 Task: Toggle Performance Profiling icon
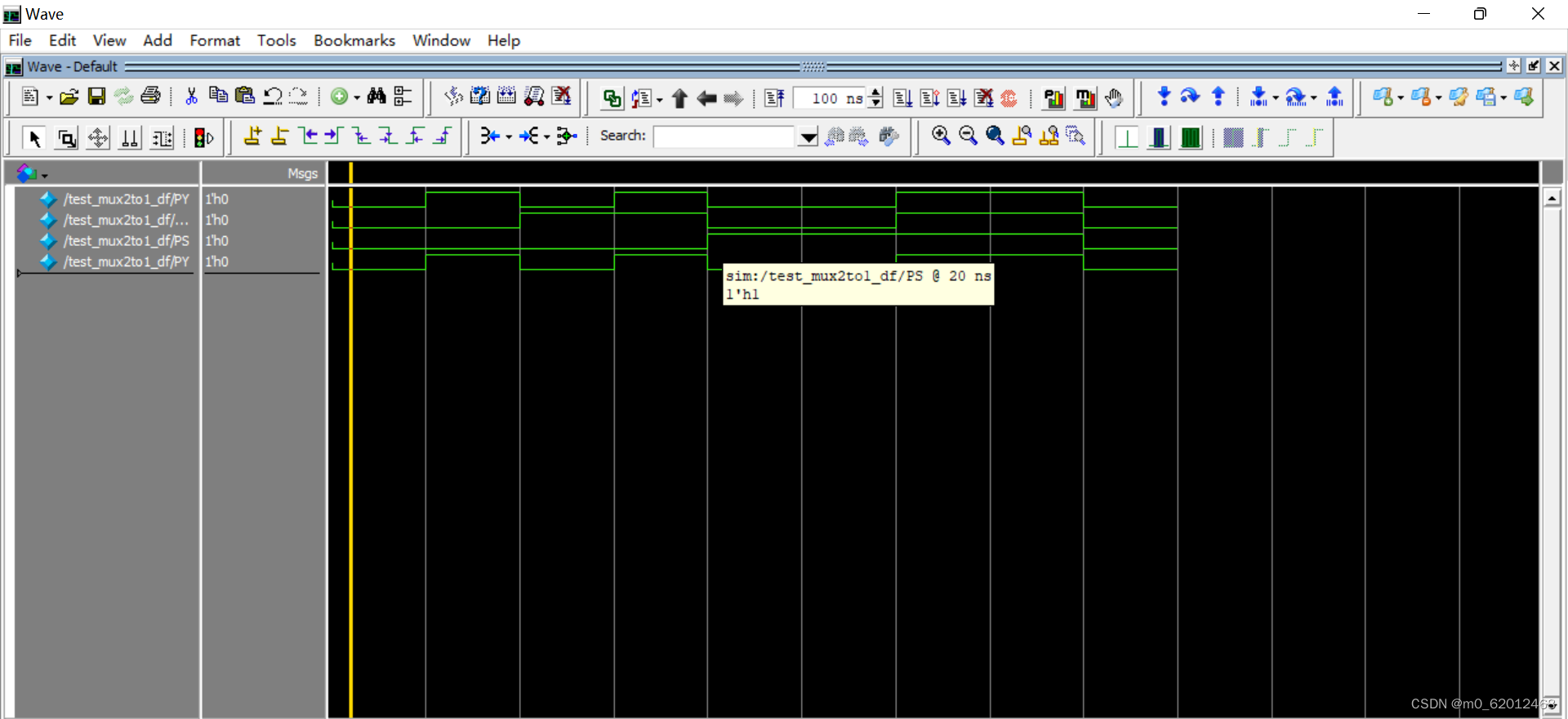1053,99
